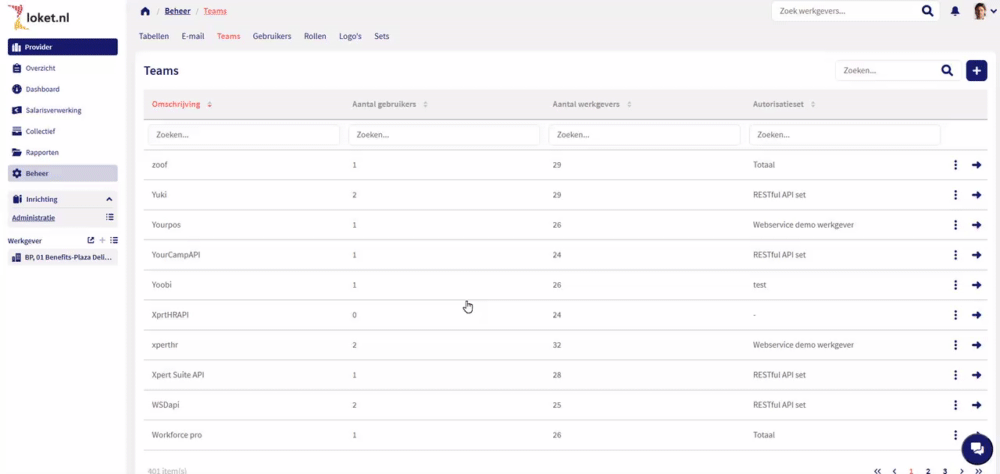Open the three-dot menu for xperthr
The height and width of the screenshot is (474, 1000).
click(x=955, y=345)
